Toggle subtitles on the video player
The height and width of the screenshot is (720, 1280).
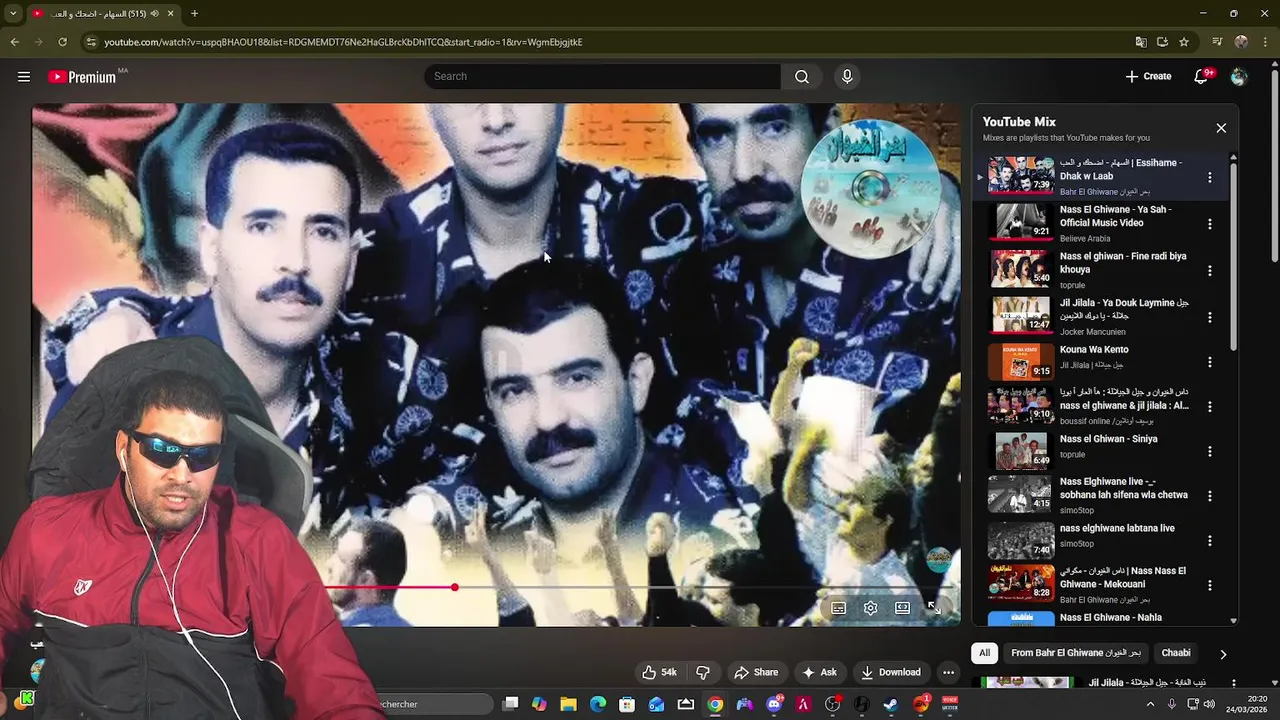(x=839, y=608)
